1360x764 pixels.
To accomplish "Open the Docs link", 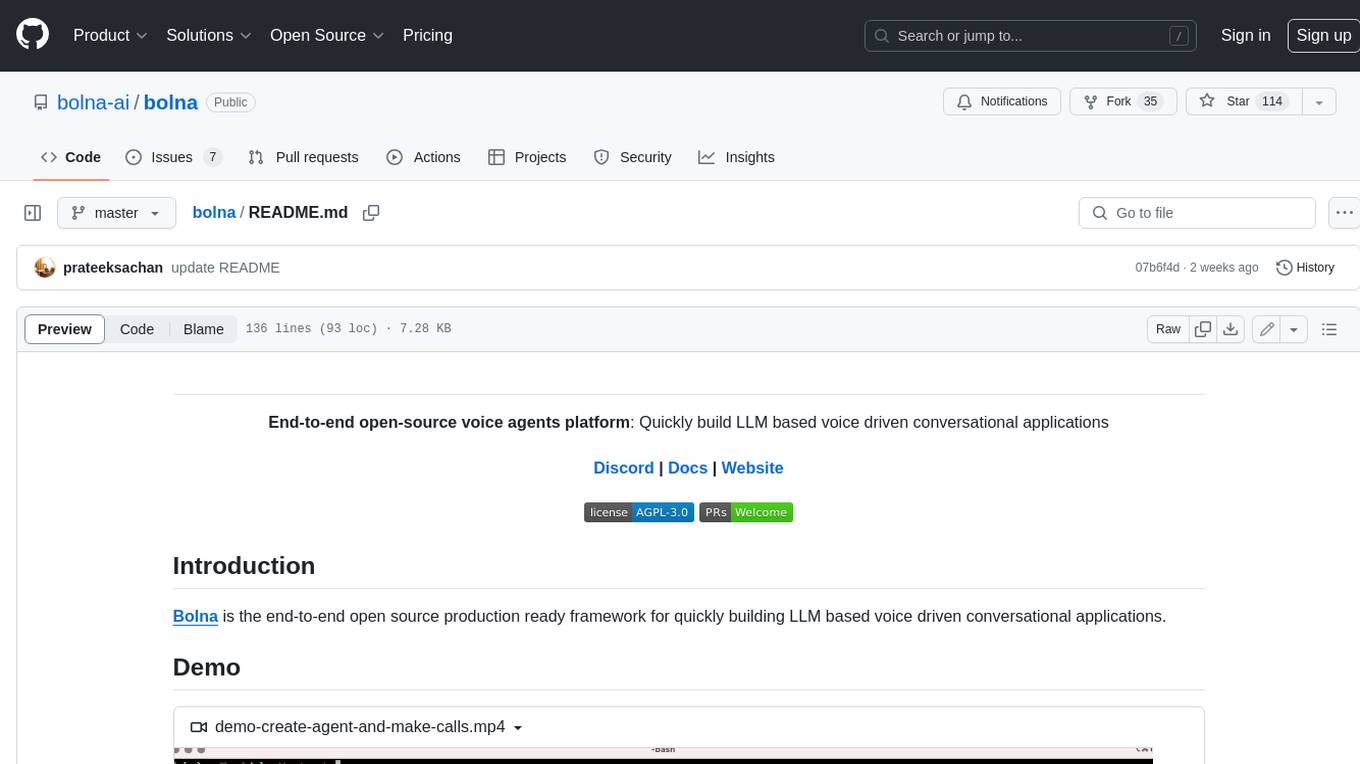I will pyautogui.click(x=687, y=468).
